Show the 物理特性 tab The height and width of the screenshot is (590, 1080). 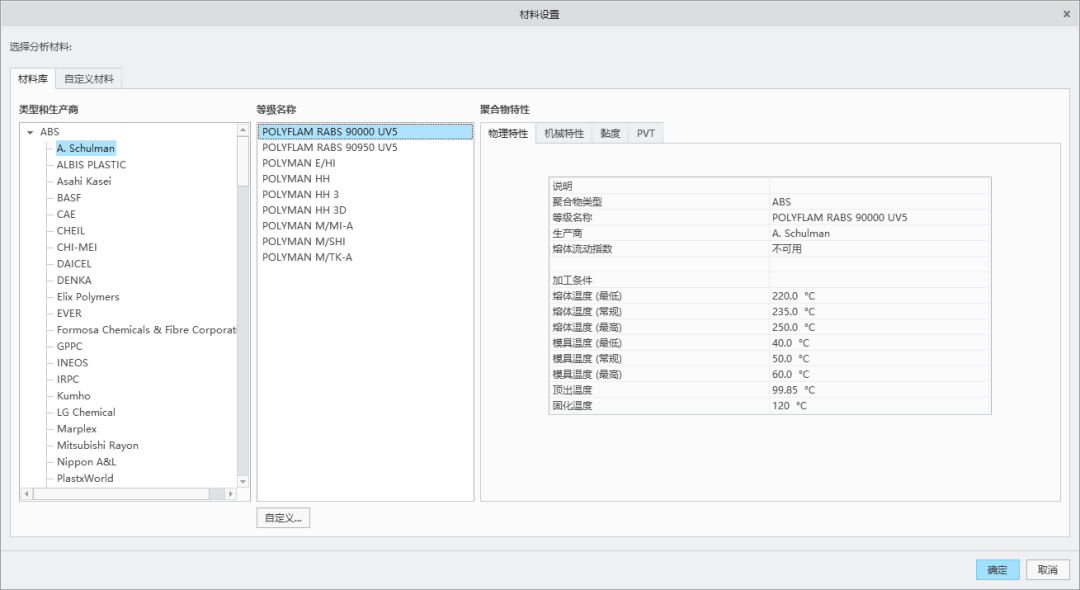click(508, 134)
